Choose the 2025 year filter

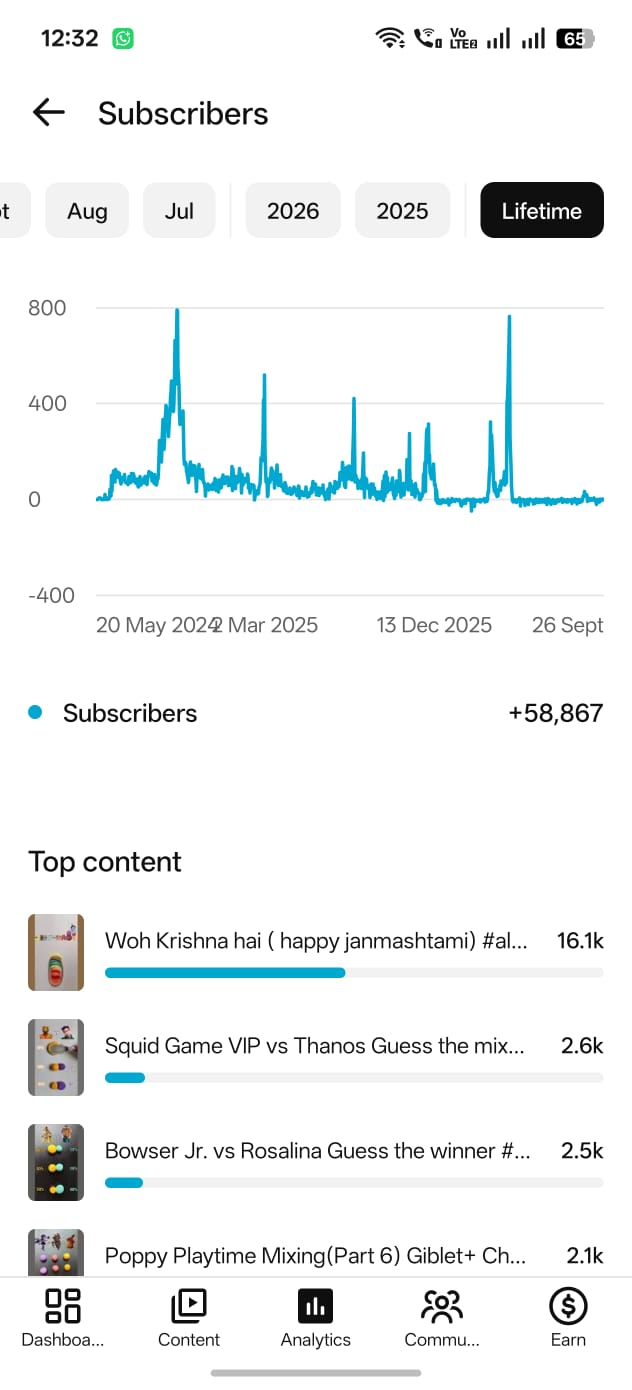[402, 210]
